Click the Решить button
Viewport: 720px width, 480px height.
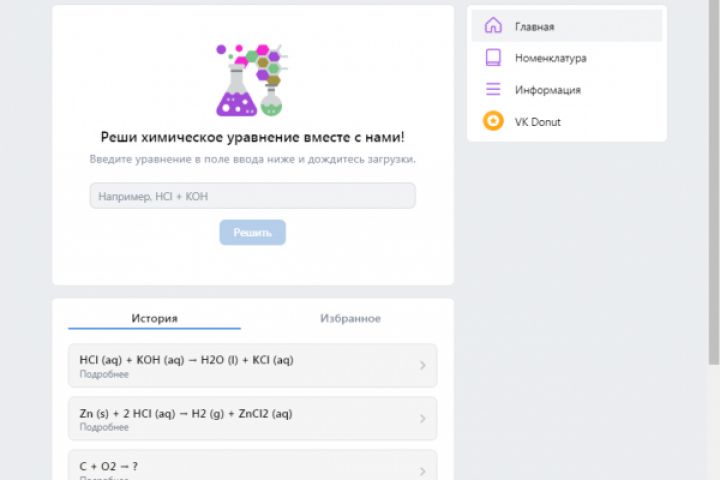pos(253,232)
